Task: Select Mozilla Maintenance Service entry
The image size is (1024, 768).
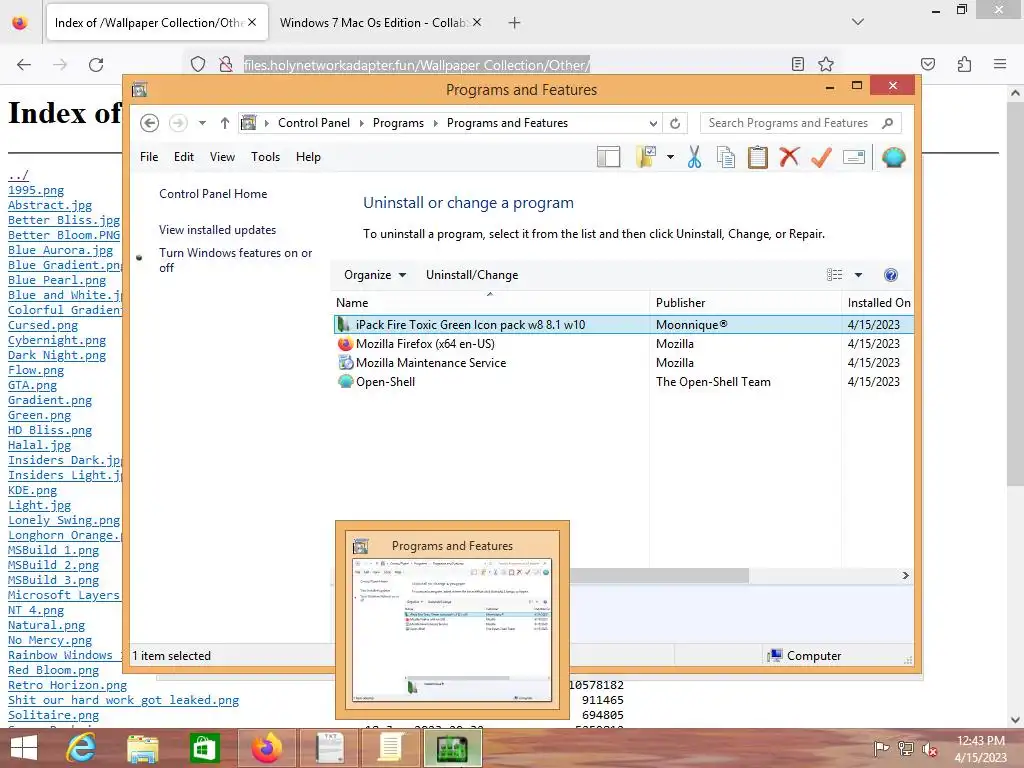Action: tap(624, 362)
